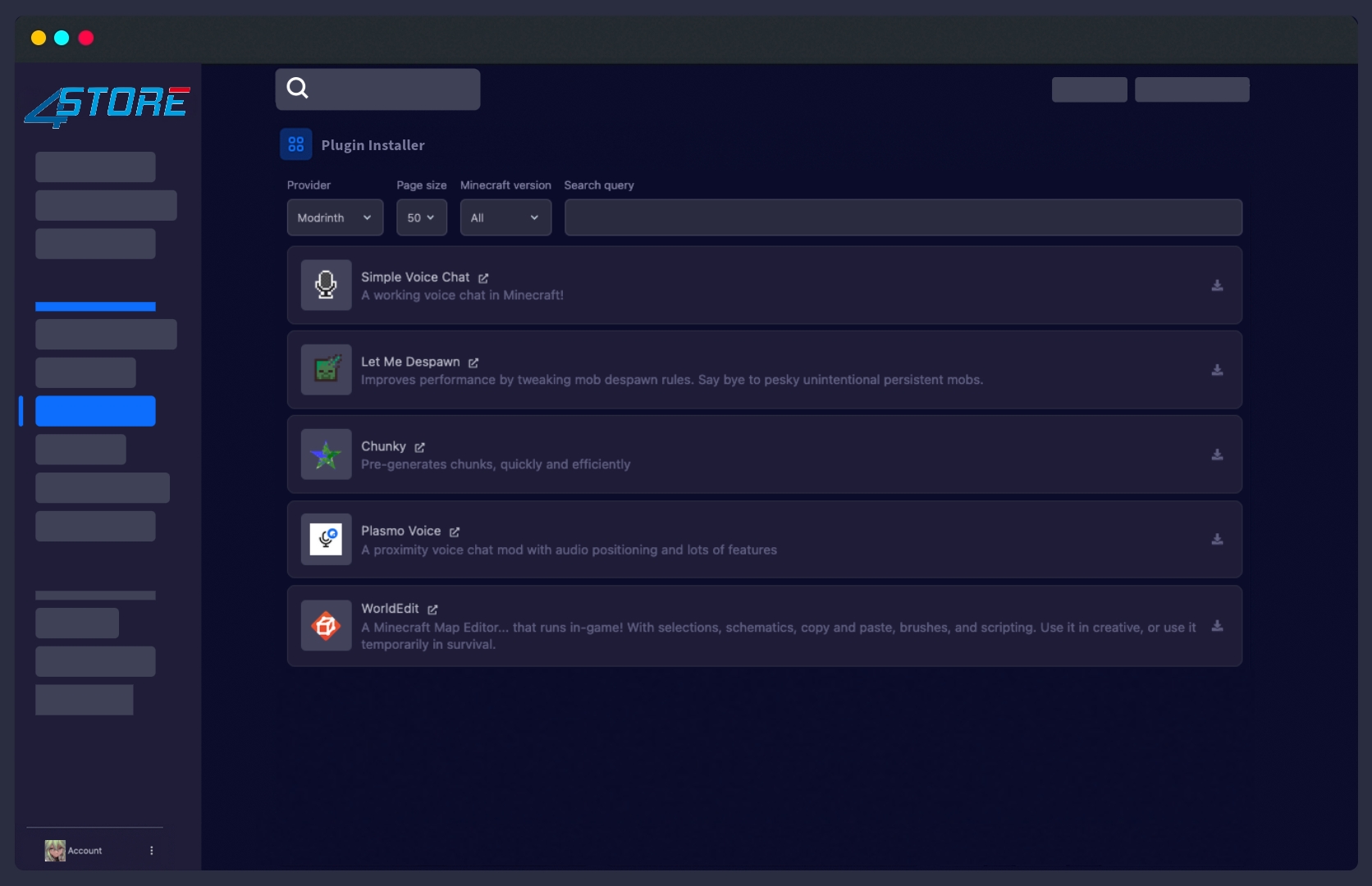Open WorldEdit external link icon

coord(432,609)
